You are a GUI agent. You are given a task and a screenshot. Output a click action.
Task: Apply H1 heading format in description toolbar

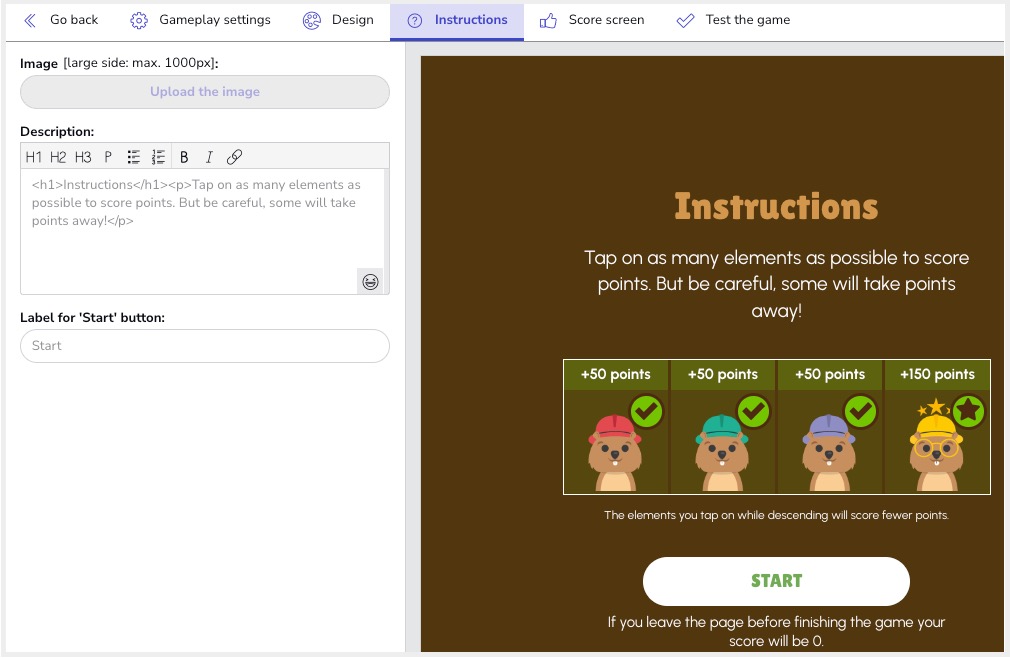point(34,157)
